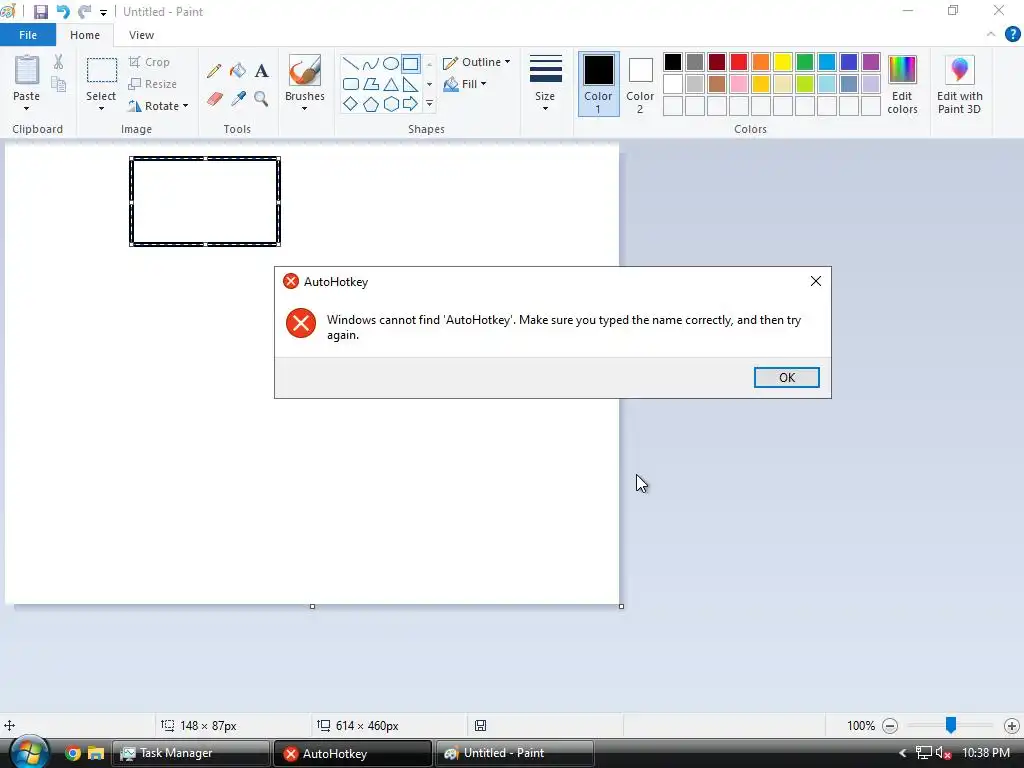This screenshot has width=1024, height=768.
Task: Click the Copy icon in Clipboard group
Action: 58,84
